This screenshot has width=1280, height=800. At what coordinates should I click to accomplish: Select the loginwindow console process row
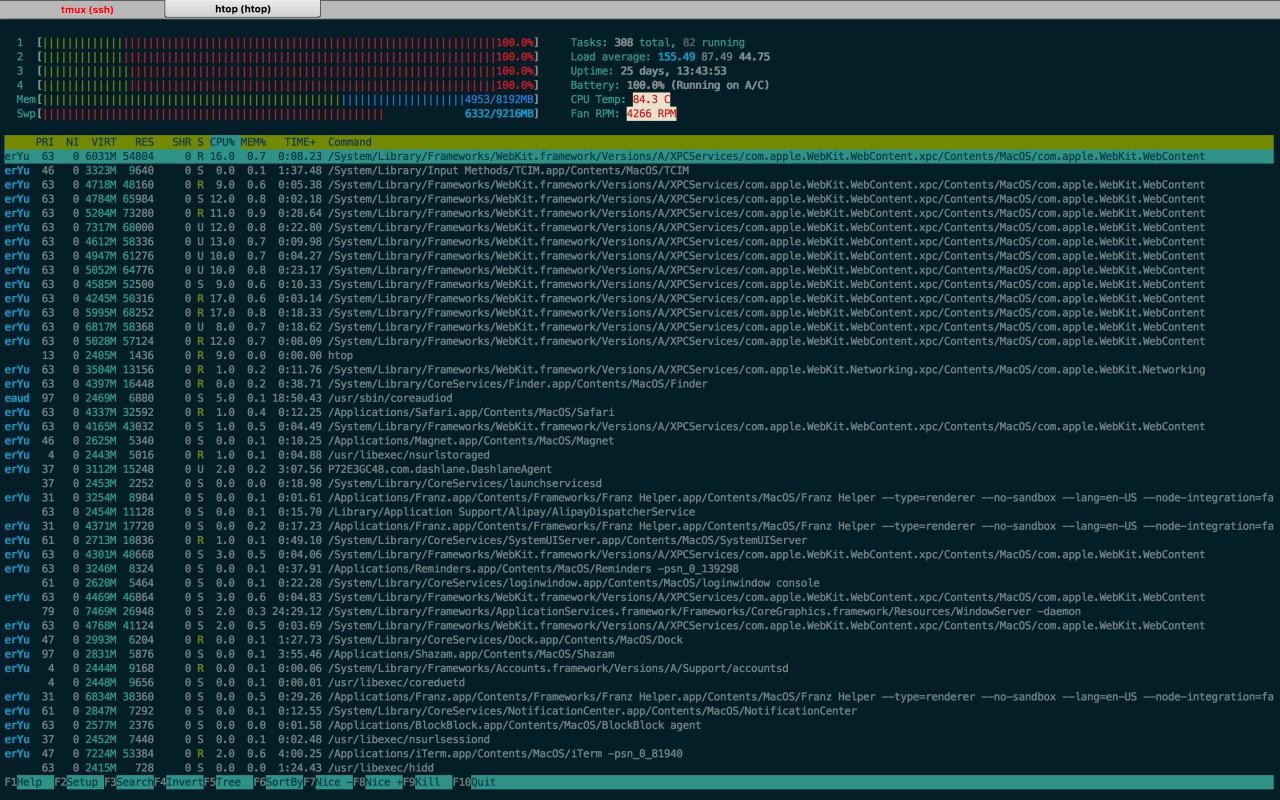coord(640,582)
